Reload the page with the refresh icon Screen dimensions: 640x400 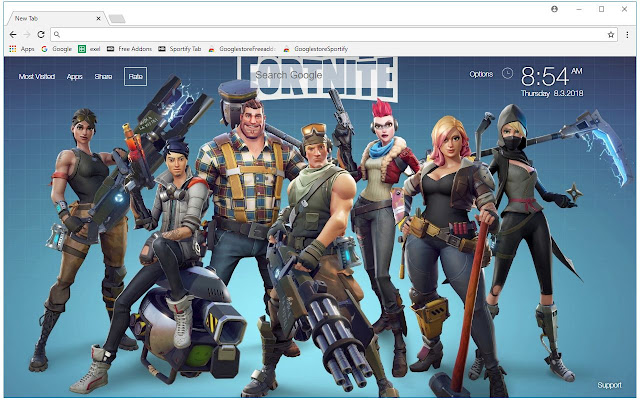[x=41, y=35]
